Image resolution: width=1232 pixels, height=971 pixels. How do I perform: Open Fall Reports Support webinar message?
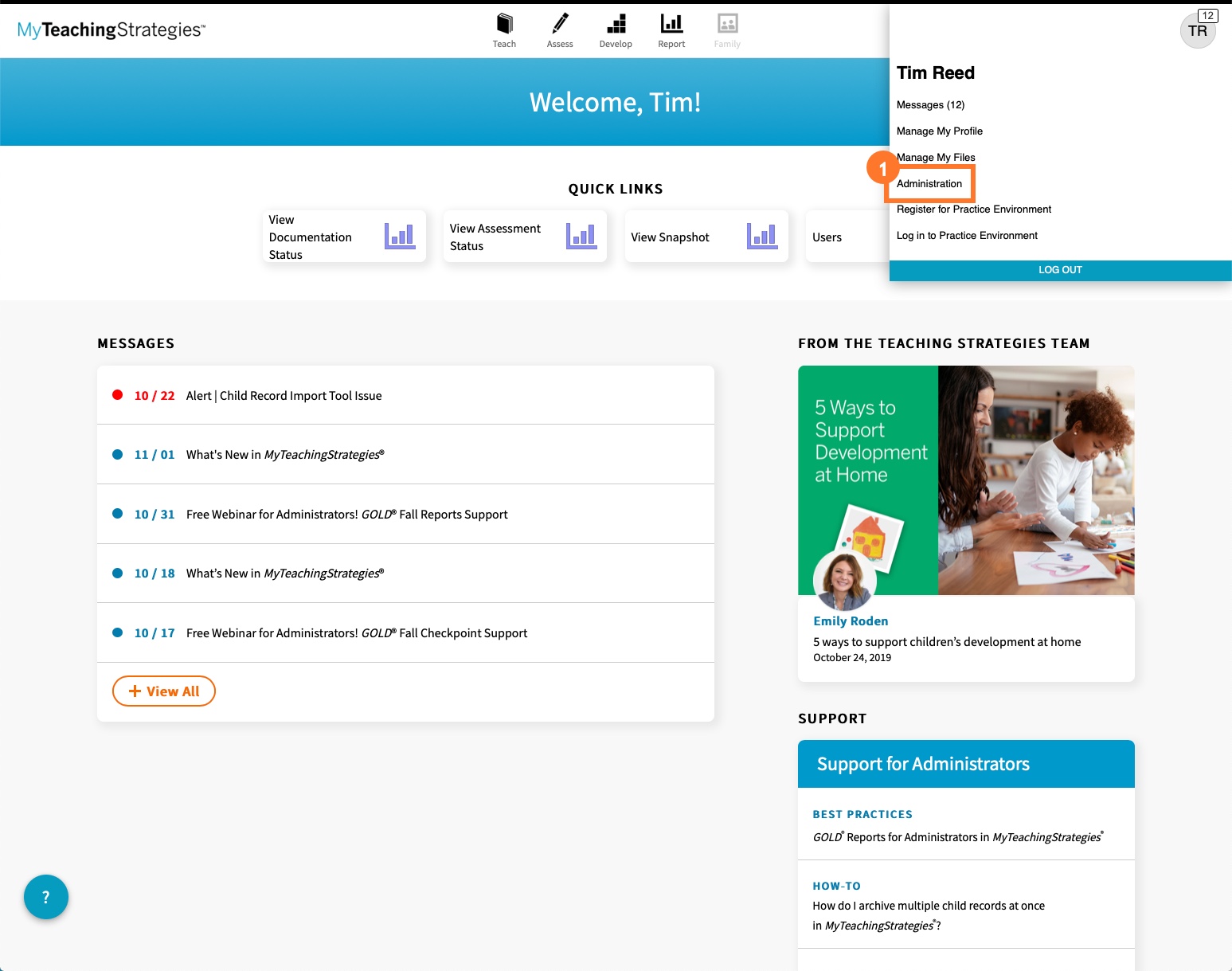(405, 514)
